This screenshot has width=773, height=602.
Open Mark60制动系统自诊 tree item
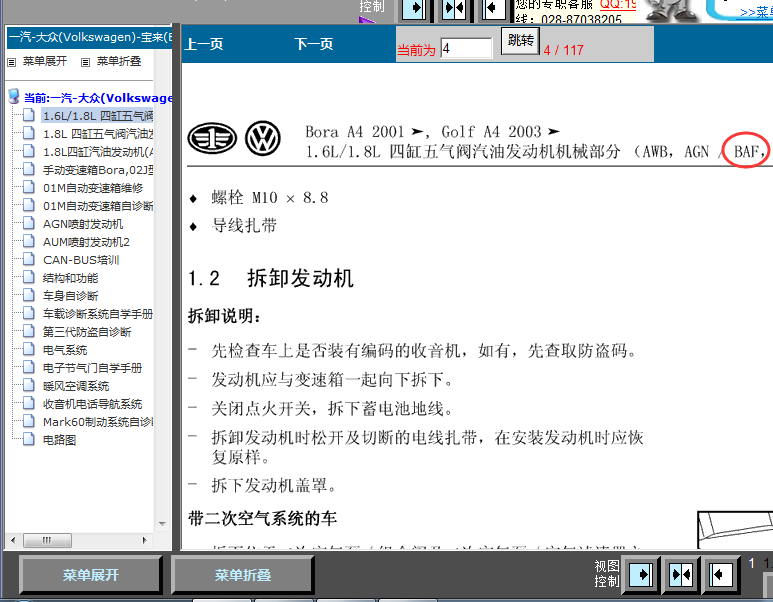coord(98,422)
